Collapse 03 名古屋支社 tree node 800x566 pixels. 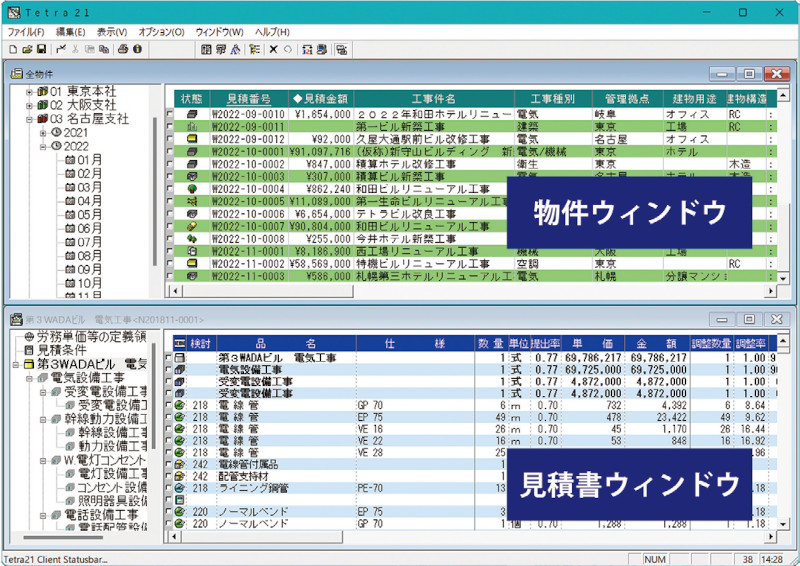[30, 119]
